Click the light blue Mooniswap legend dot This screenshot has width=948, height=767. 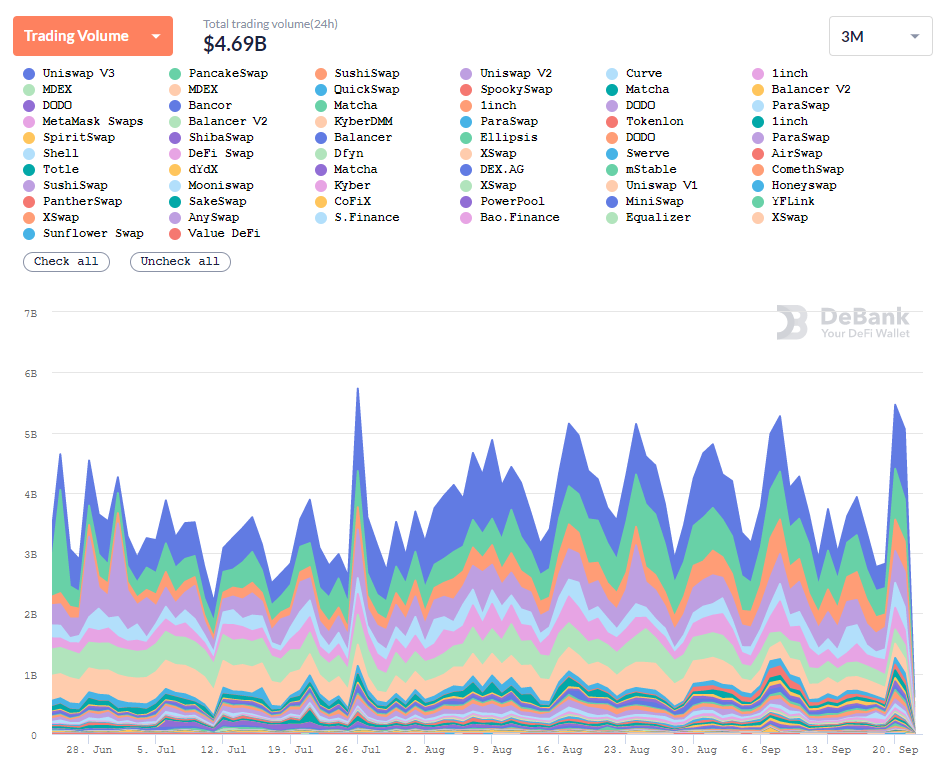coord(175,186)
